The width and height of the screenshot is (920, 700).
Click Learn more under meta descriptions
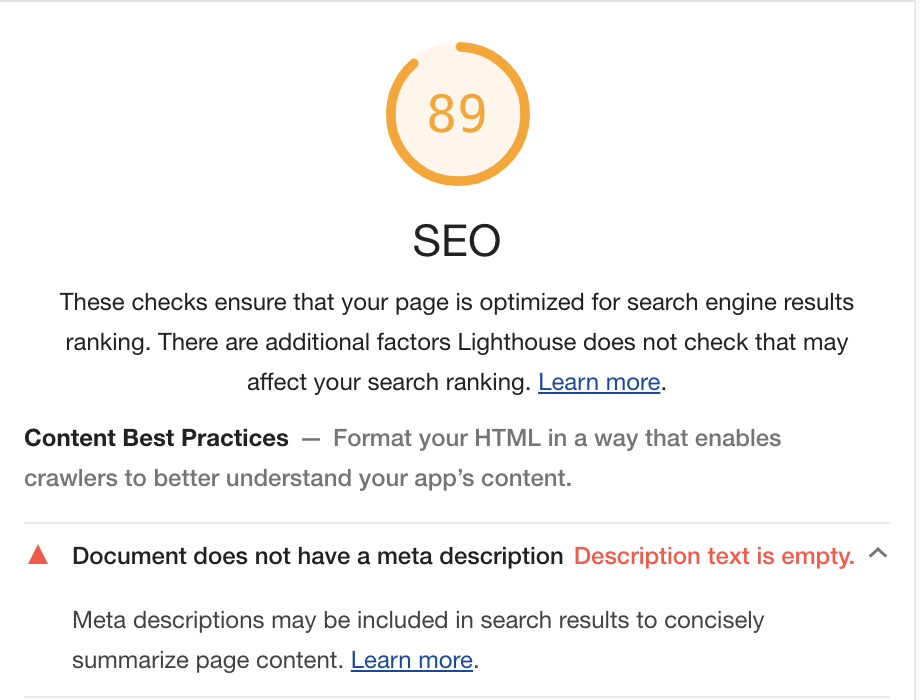411,660
